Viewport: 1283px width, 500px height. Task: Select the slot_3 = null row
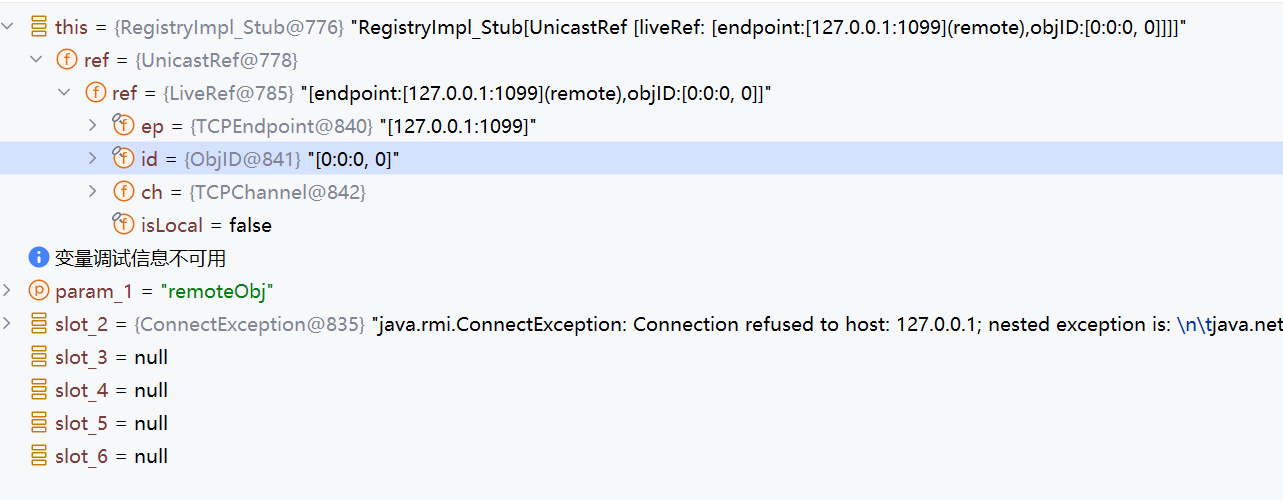coord(111,357)
